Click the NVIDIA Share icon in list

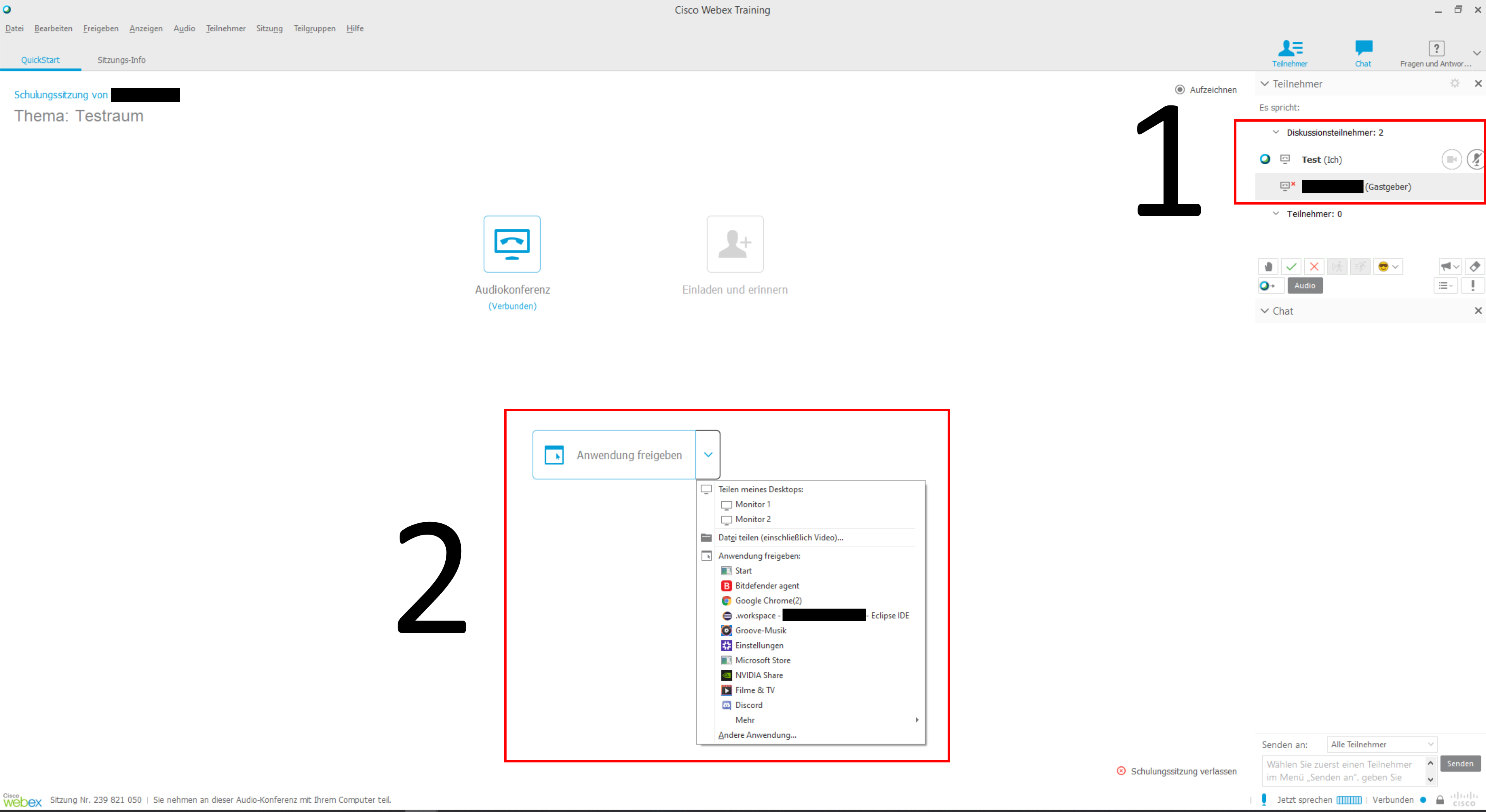tap(726, 675)
